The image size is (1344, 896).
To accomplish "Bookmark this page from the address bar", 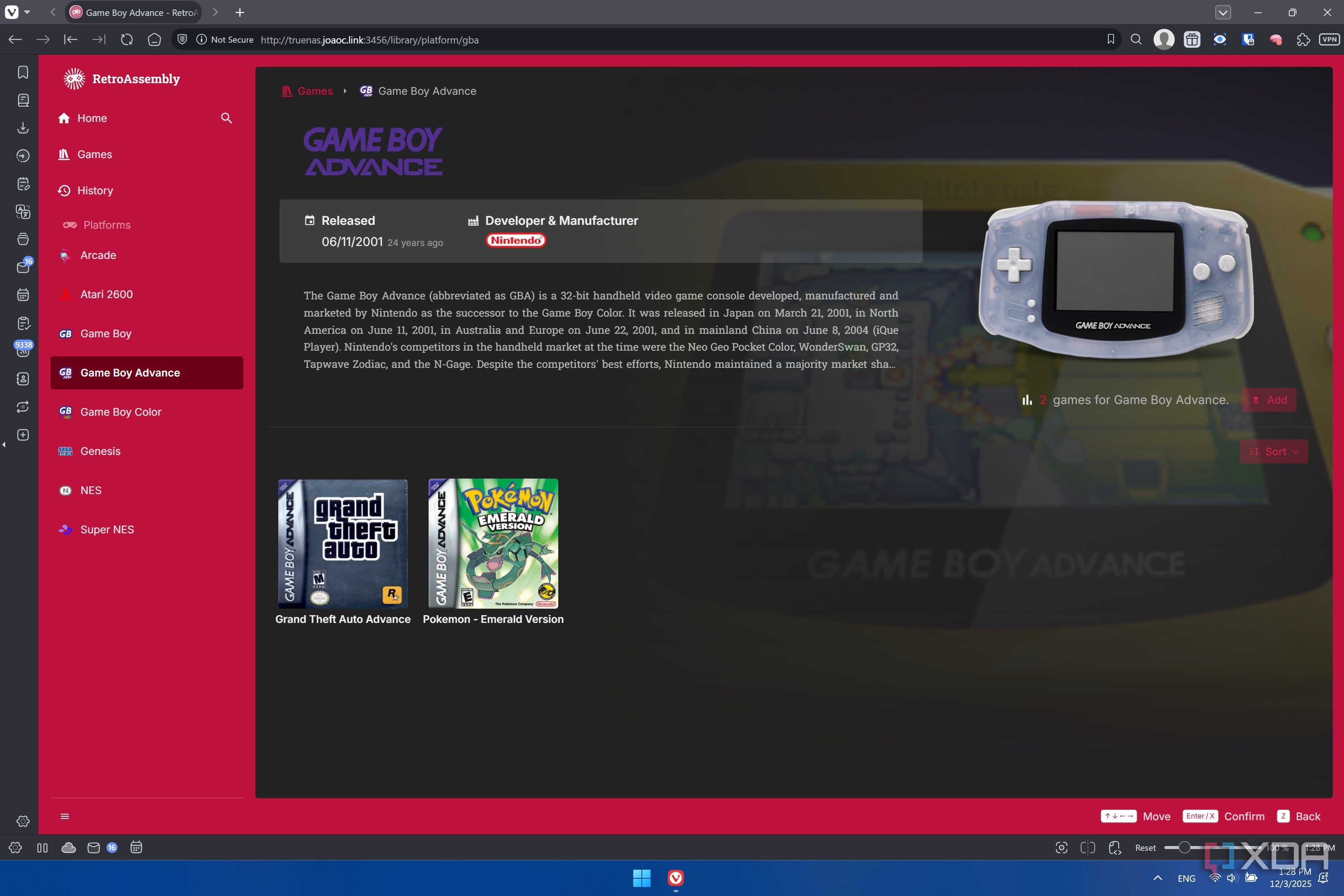I will [x=1110, y=40].
